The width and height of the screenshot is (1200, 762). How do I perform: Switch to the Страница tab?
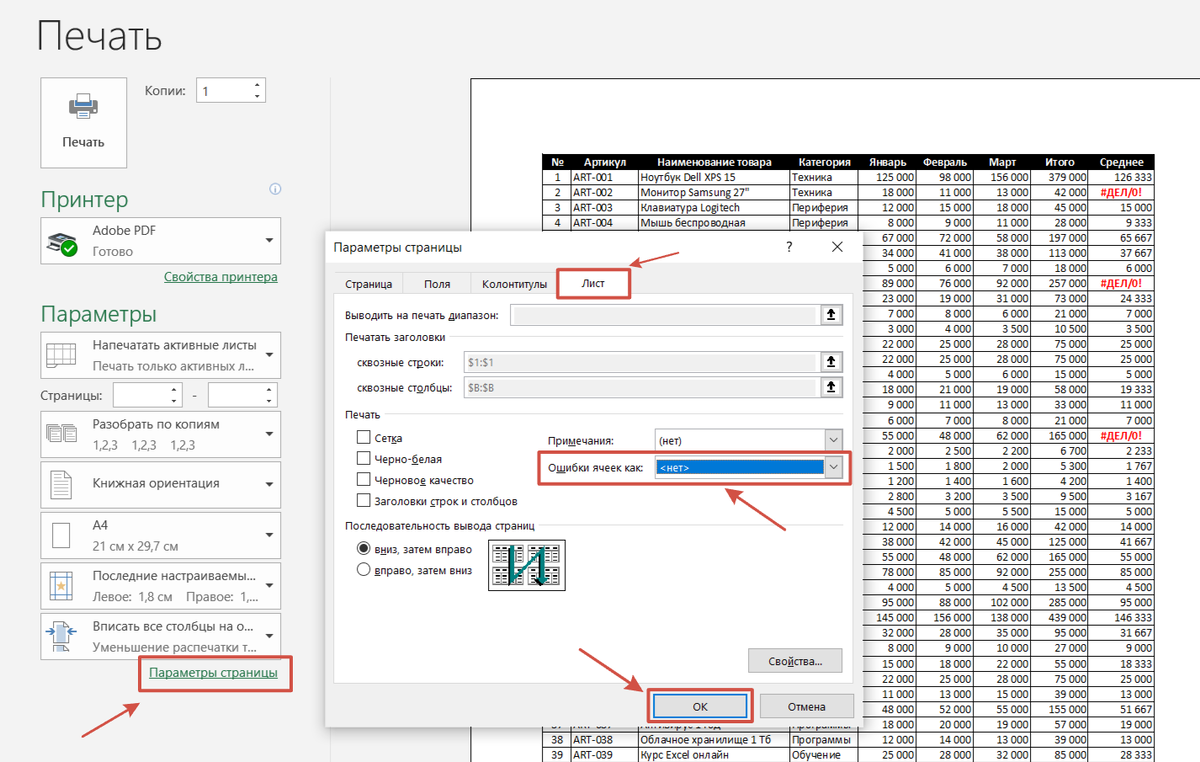click(x=369, y=284)
